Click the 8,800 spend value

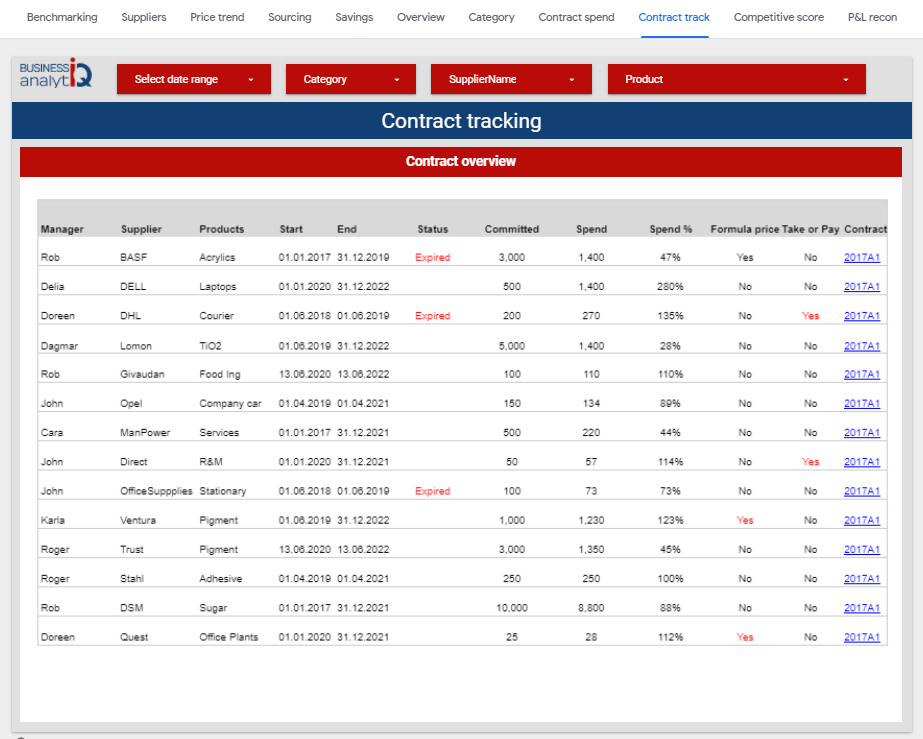tap(591, 608)
